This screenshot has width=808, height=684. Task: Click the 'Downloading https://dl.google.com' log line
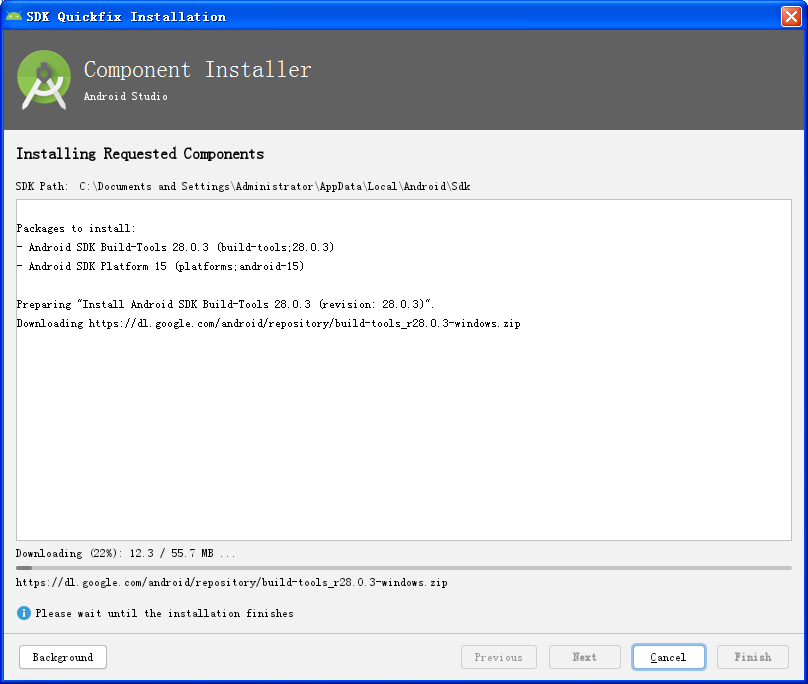268,324
